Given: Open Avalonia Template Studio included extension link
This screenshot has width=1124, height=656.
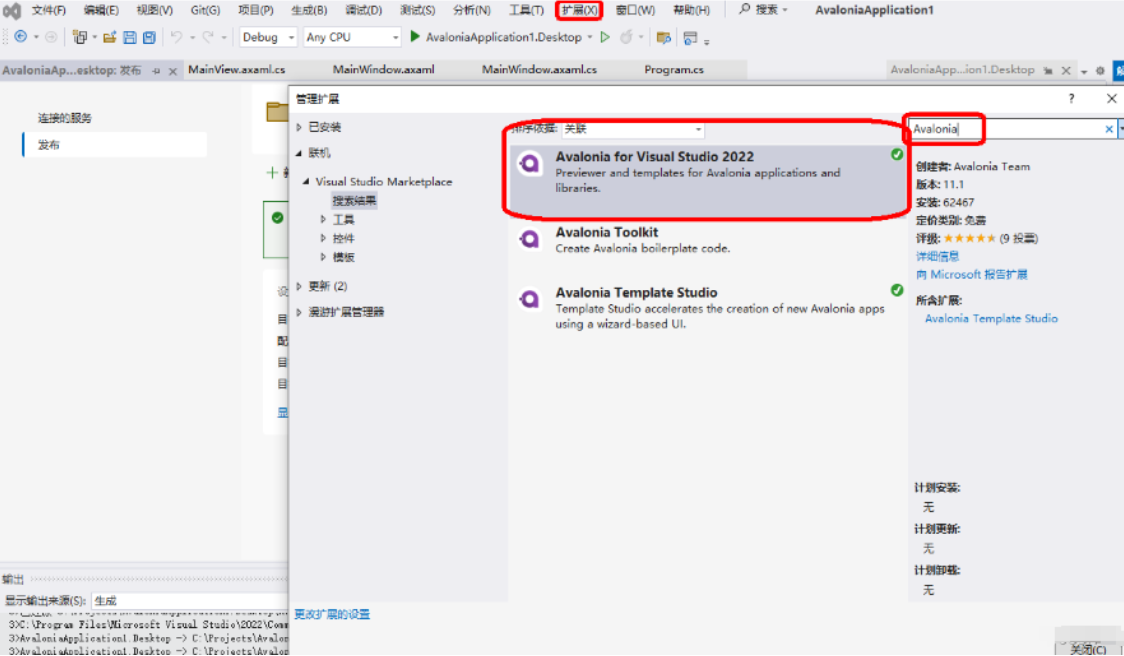Looking at the screenshot, I should pyautogui.click(x=991, y=318).
